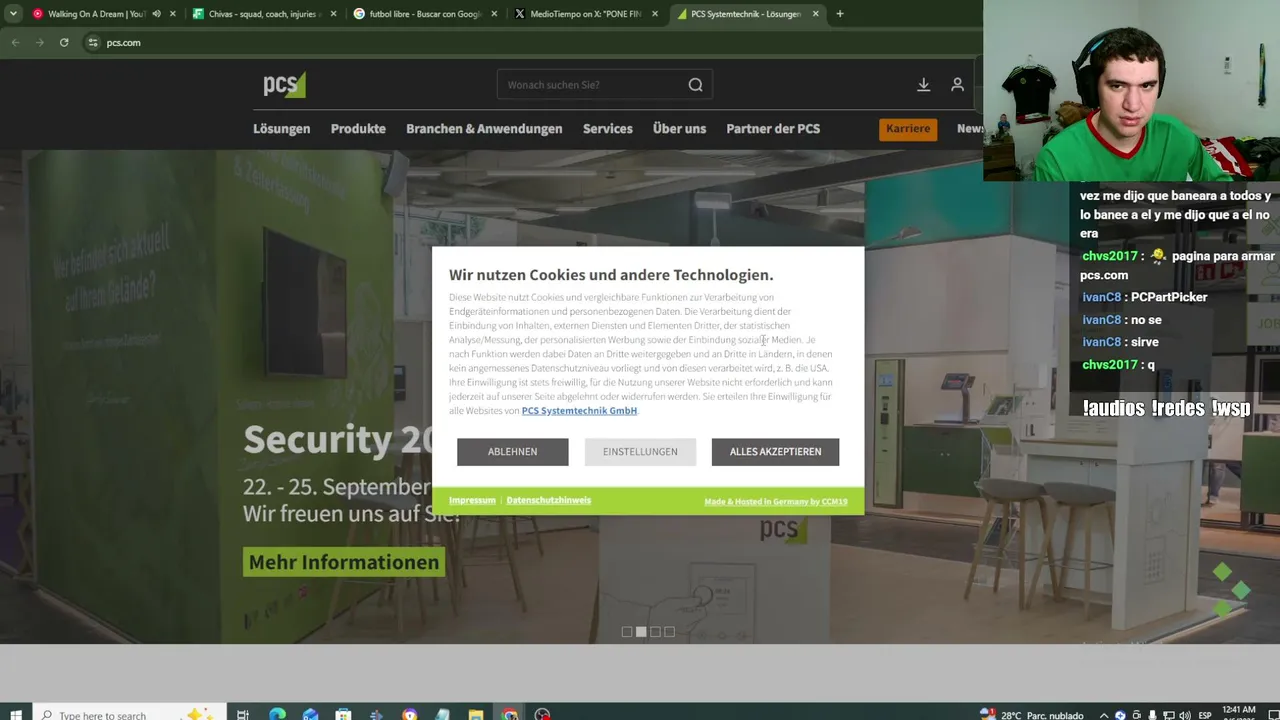Go back with the browser back arrow

(15, 42)
